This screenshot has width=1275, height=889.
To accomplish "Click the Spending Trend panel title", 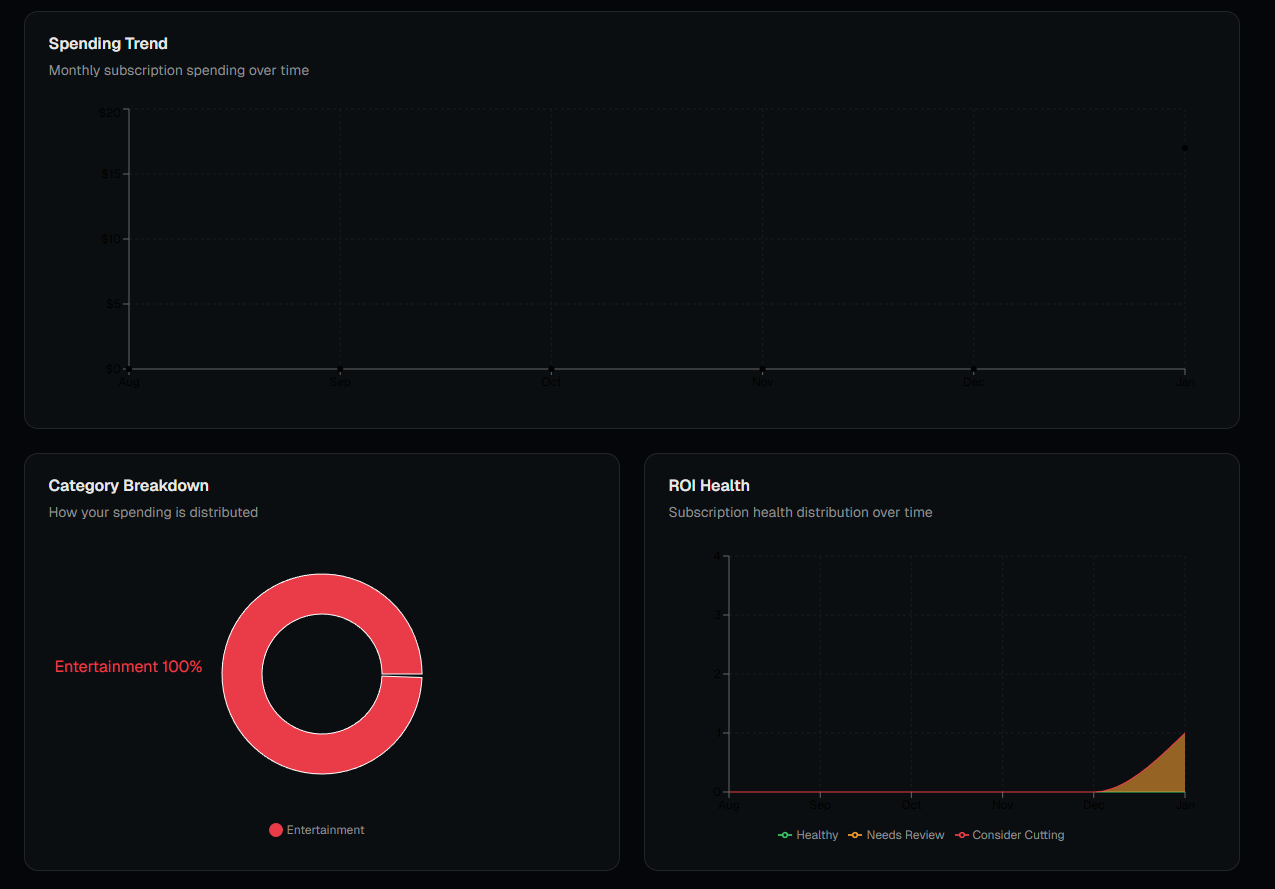I will coord(108,44).
